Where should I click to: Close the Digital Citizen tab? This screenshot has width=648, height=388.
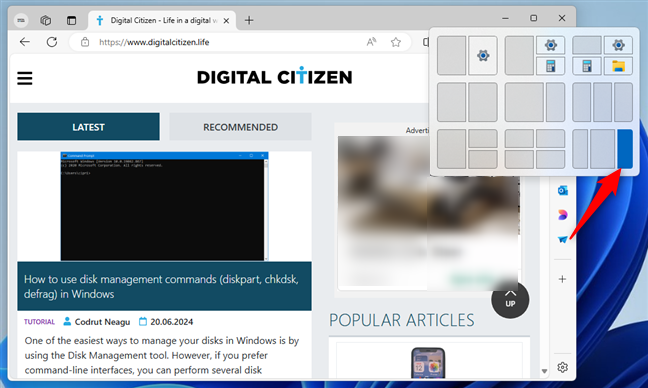[226, 20]
